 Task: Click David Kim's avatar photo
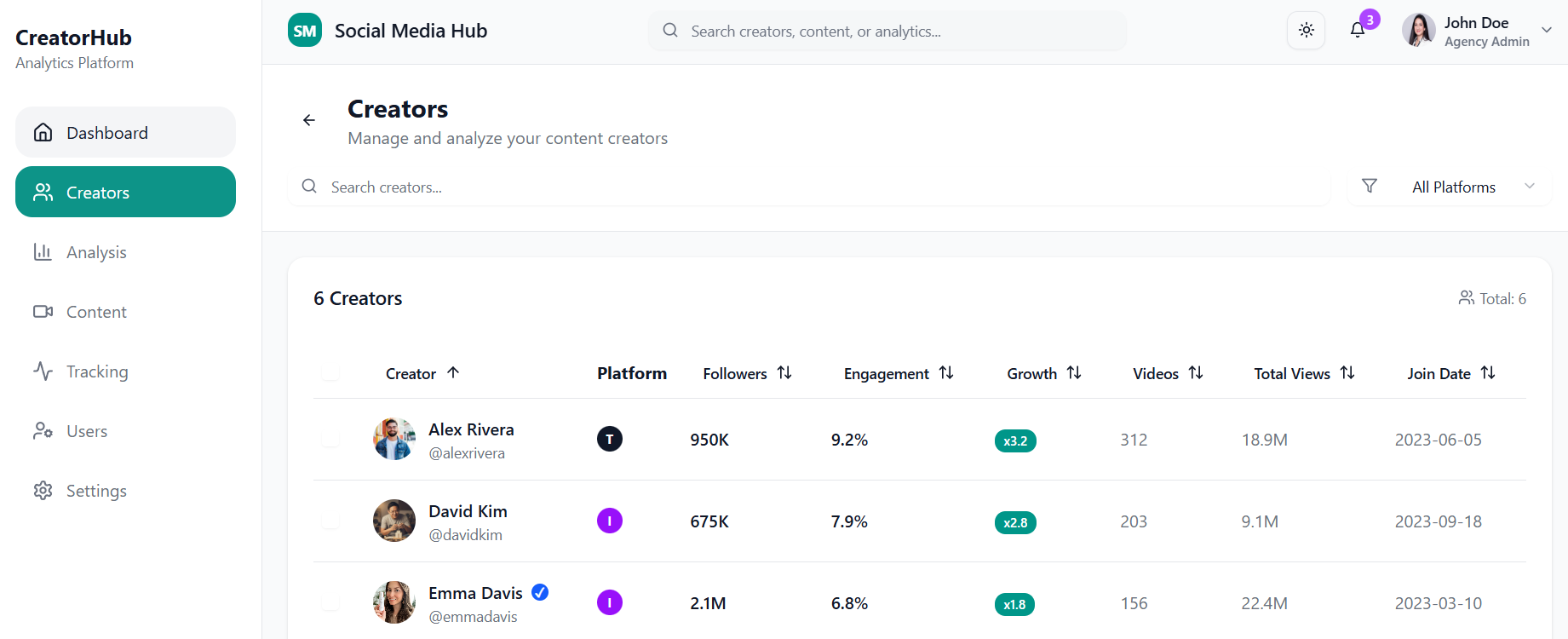[x=394, y=521]
